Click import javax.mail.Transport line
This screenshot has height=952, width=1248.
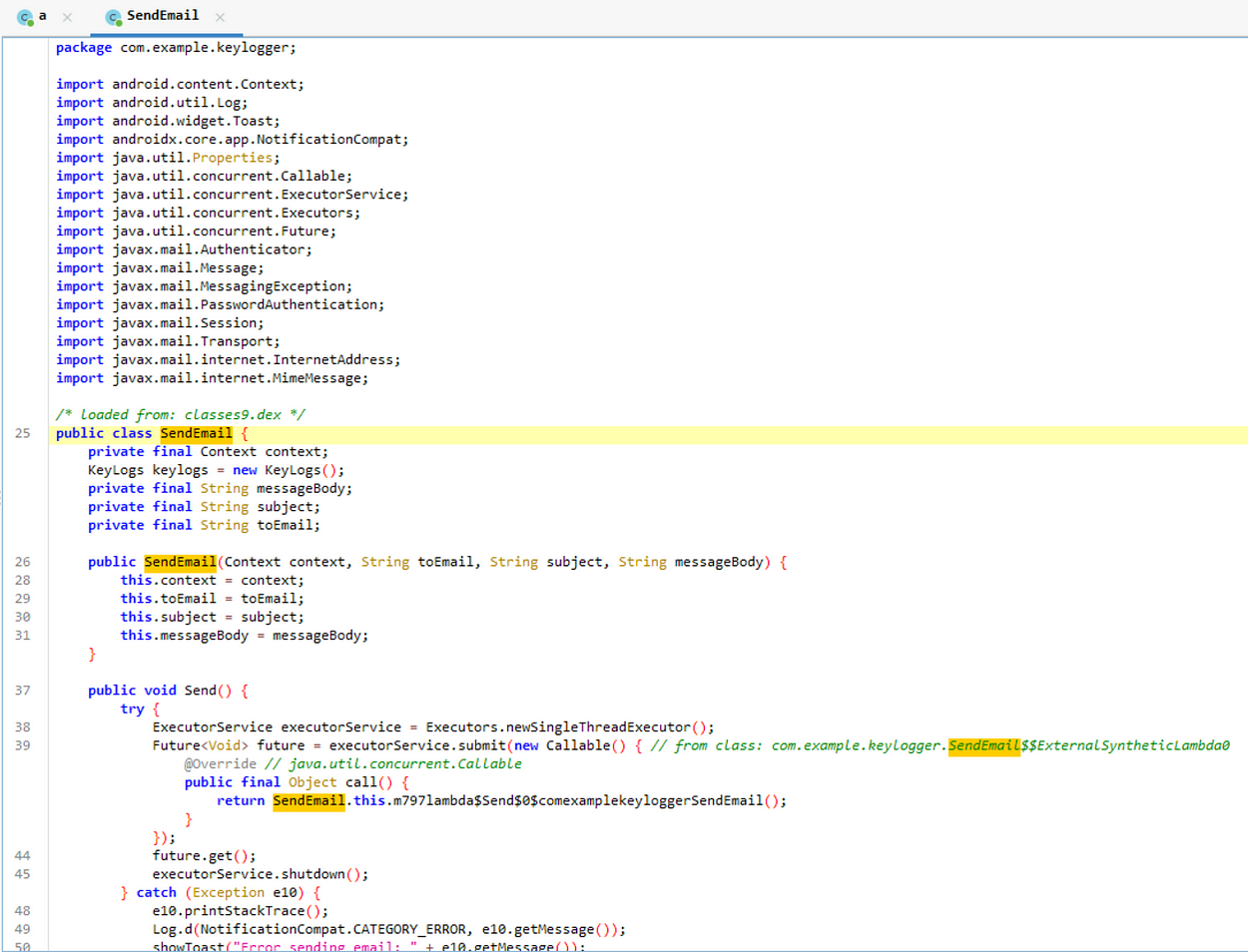(x=168, y=341)
